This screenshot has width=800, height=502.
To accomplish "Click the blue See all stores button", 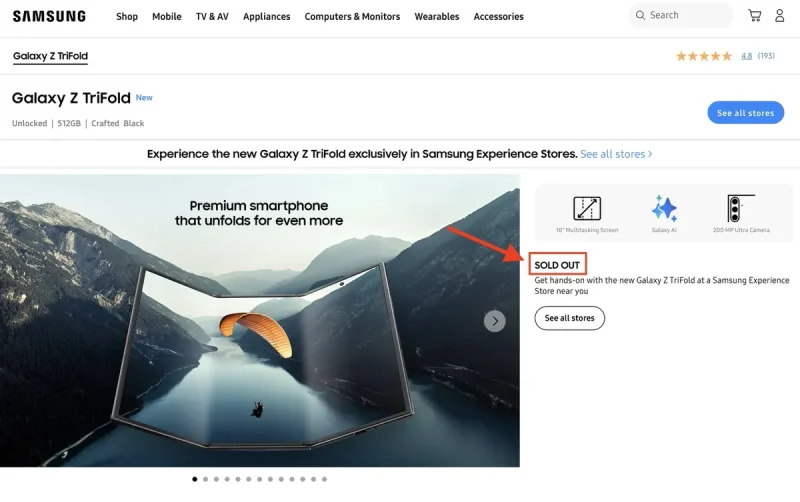I will [x=745, y=113].
